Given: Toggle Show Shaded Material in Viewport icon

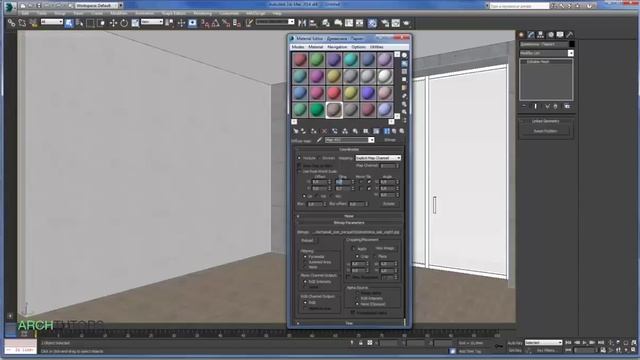Looking at the screenshot, I should tap(376, 131).
